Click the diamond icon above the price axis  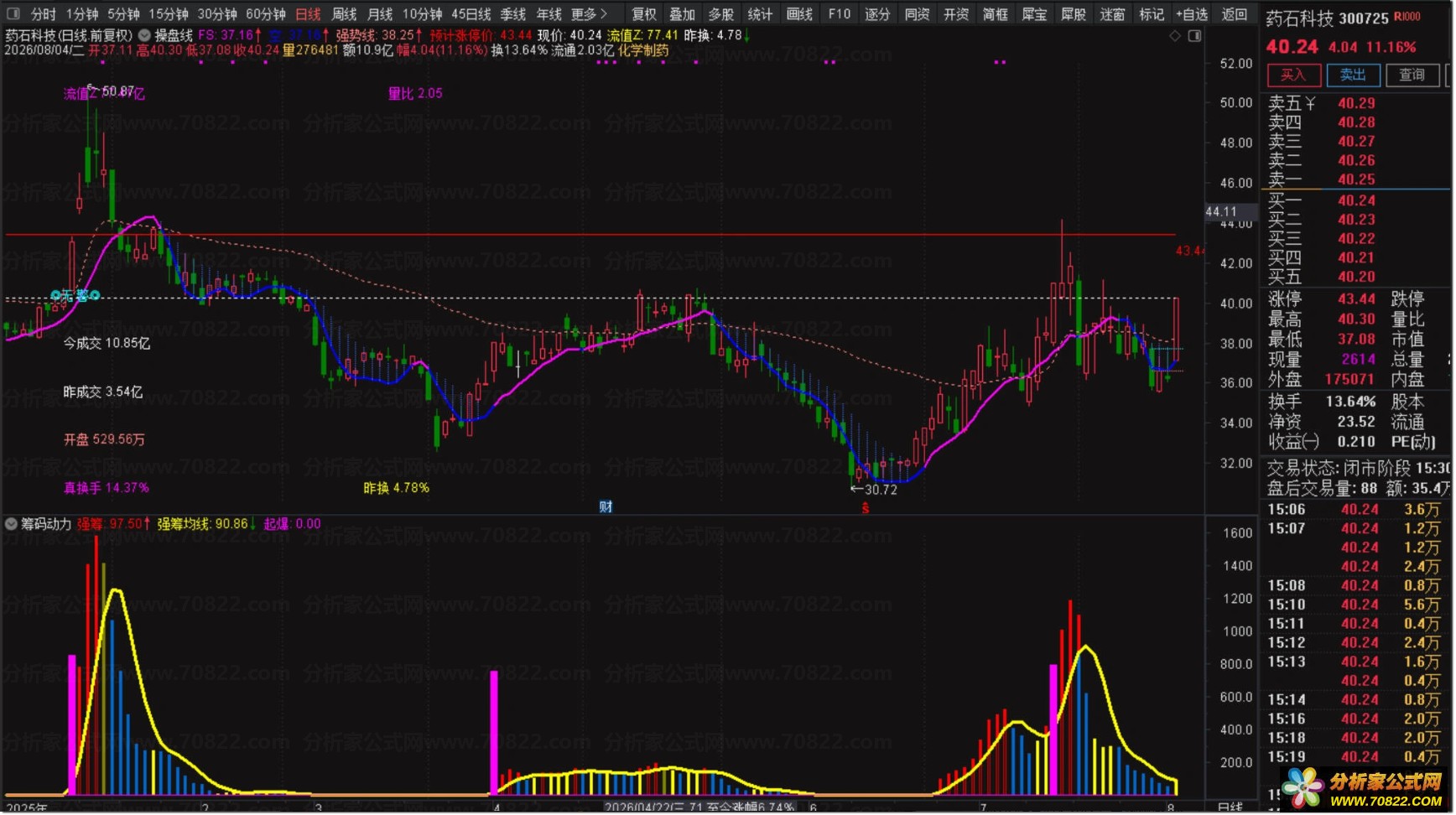click(1175, 36)
